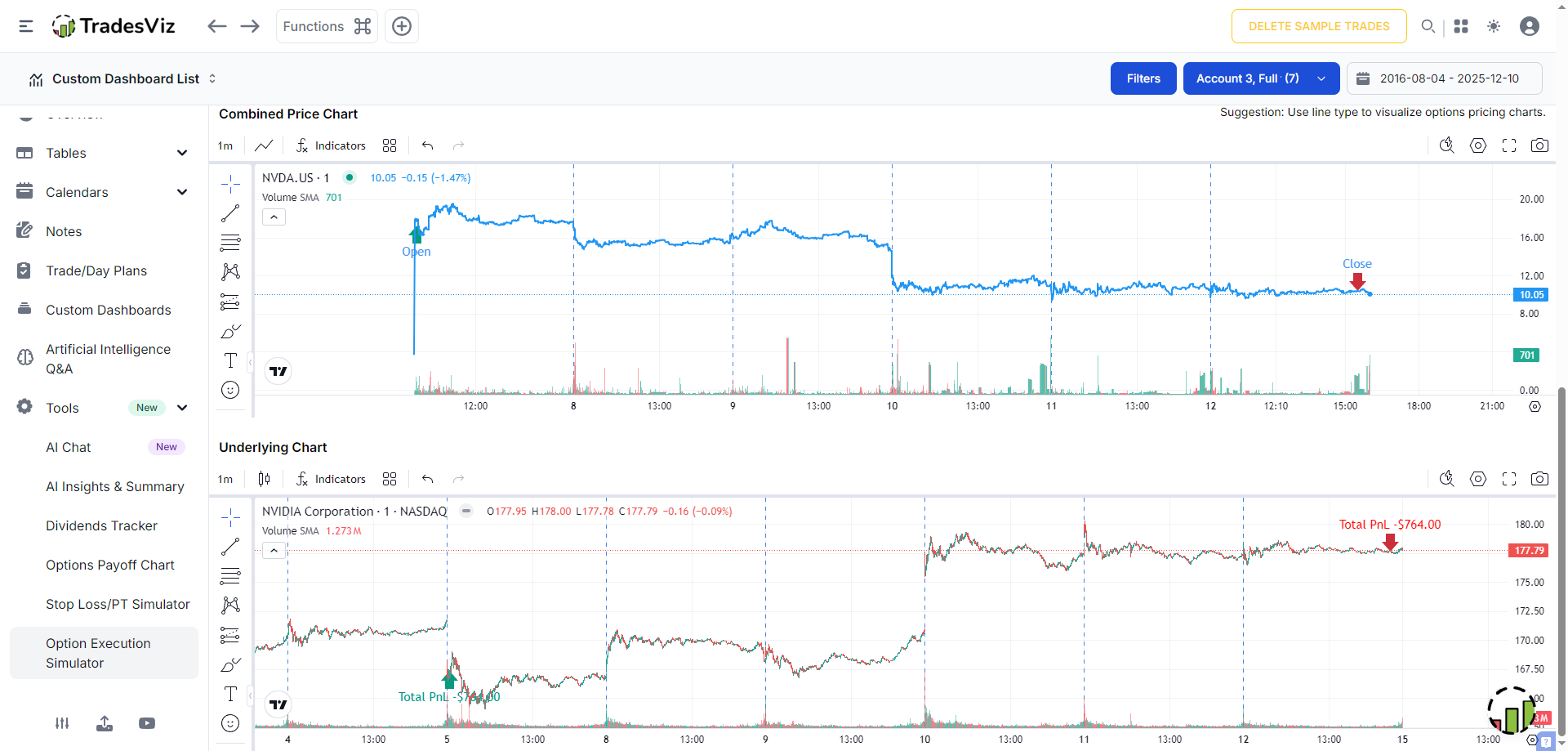The width and height of the screenshot is (1568, 751).
Task: Take a snapshot of the Combined Price Chart
Action: pos(1539,145)
